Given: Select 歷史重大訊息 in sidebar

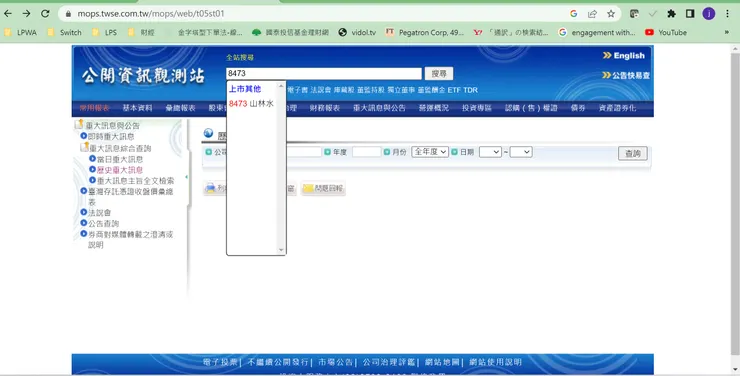Looking at the screenshot, I should 120,170.
